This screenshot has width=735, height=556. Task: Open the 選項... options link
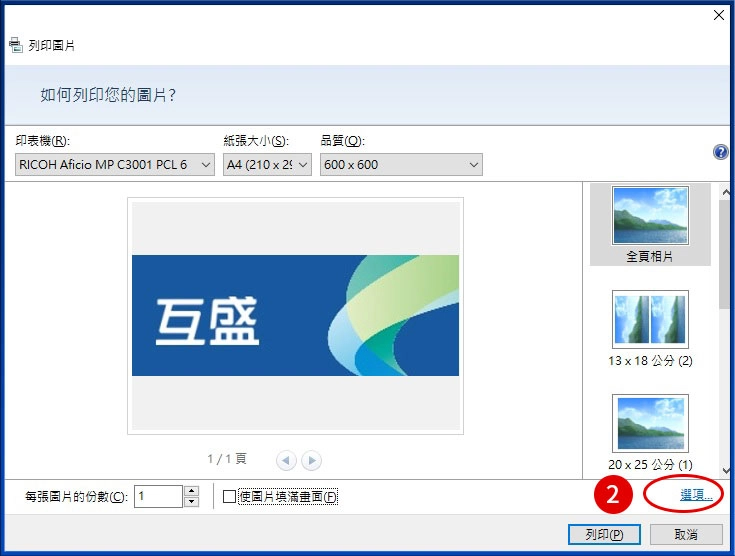tap(696, 495)
